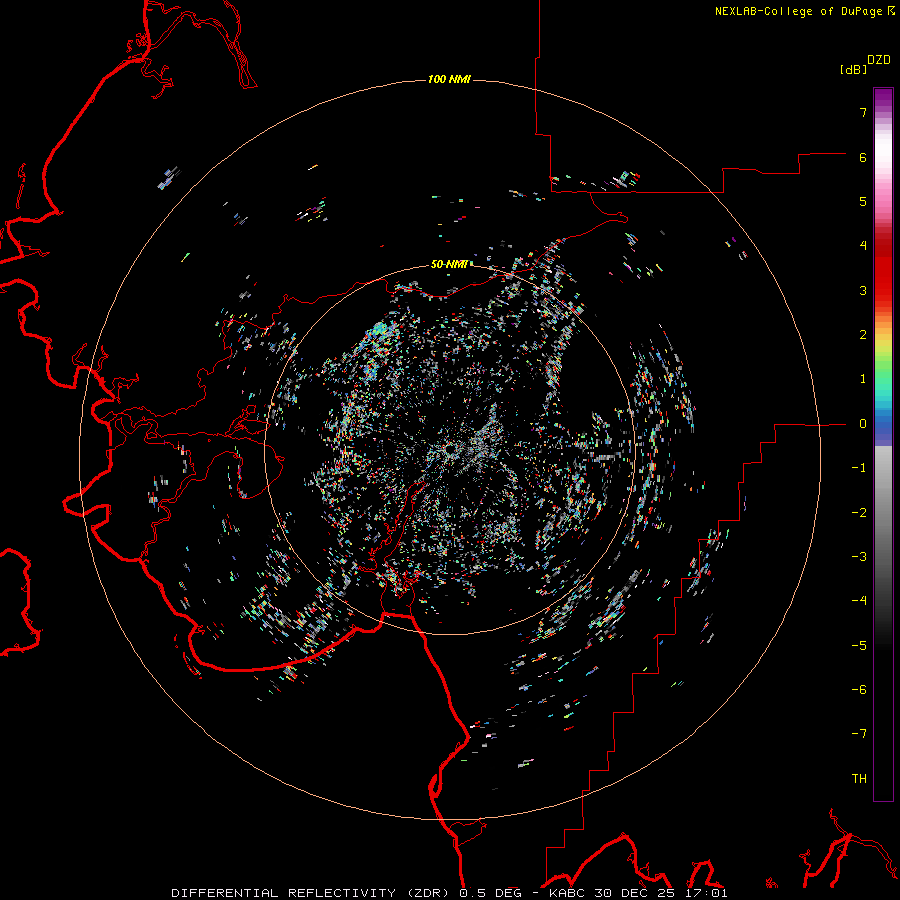Click the 50 NMI range ring label

(x=449, y=264)
